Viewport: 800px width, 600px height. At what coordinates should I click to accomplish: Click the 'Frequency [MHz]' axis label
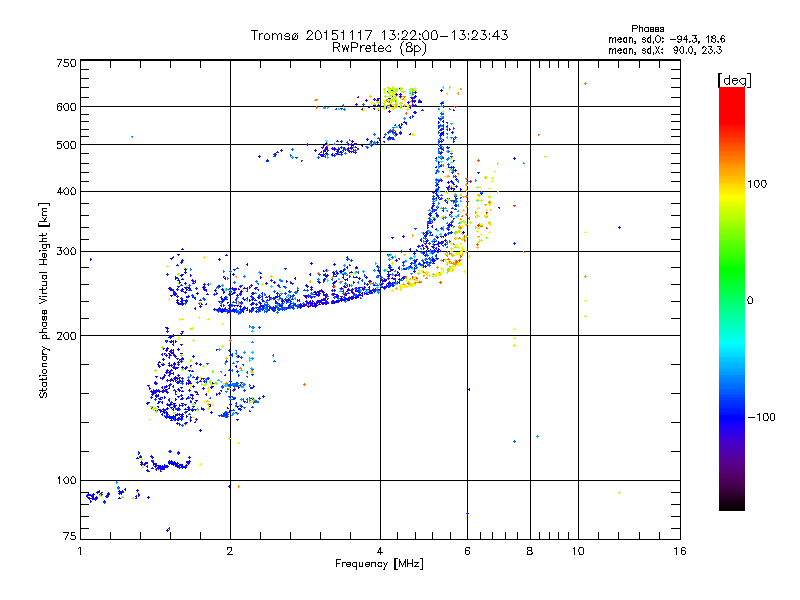[379, 564]
